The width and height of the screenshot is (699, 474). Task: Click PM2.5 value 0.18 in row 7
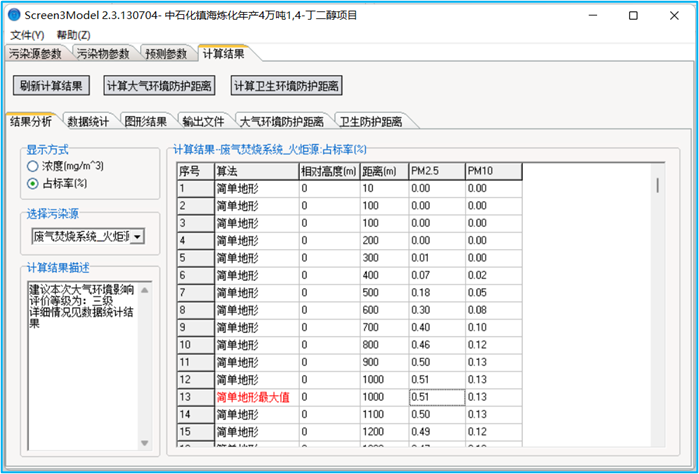(x=437, y=293)
